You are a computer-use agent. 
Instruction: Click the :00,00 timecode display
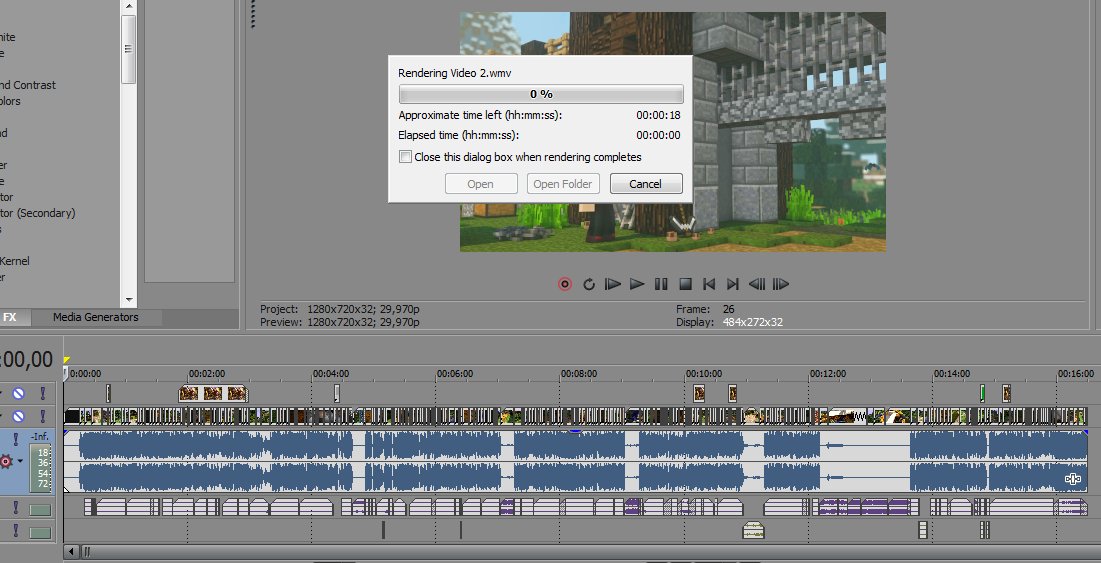pos(27,359)
